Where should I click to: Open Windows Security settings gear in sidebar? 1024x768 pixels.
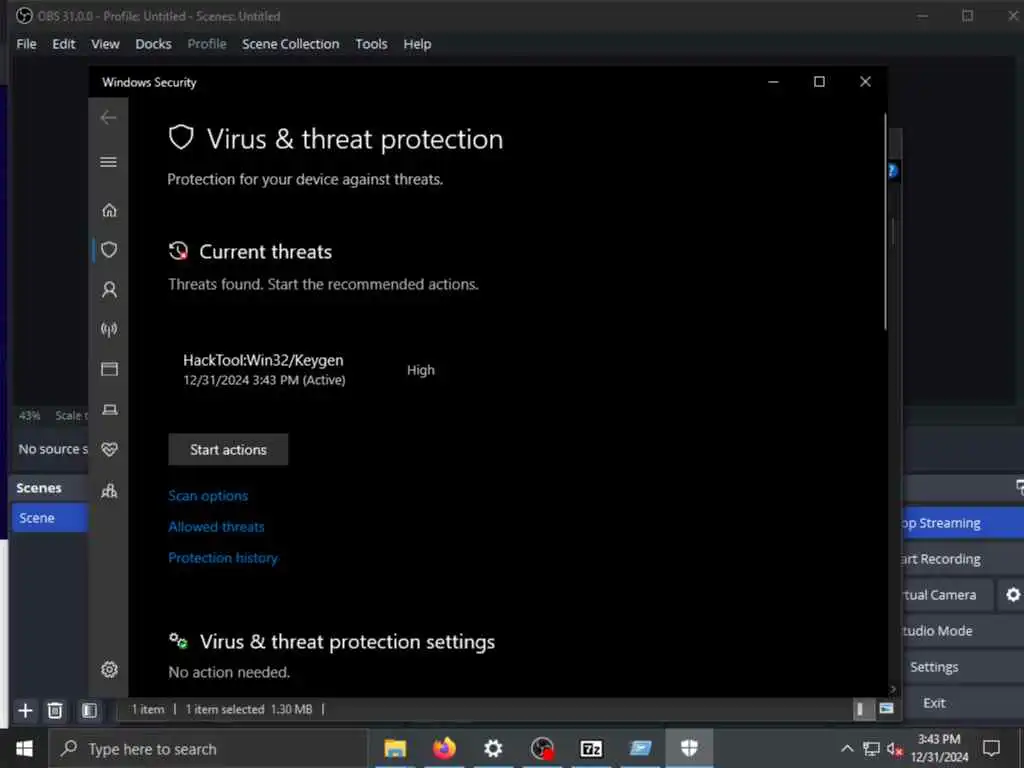pos(109,669)
